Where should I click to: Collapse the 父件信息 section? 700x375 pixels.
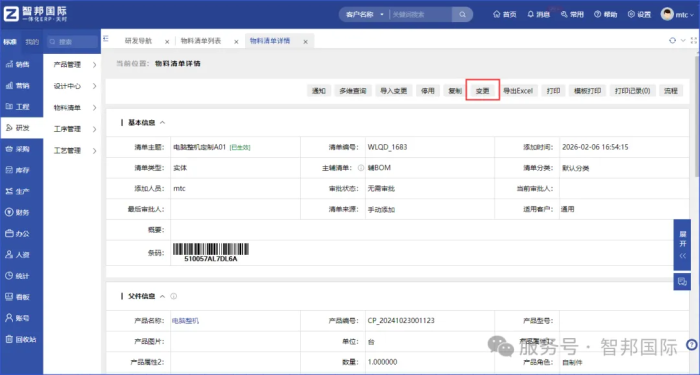pos(162,296)
